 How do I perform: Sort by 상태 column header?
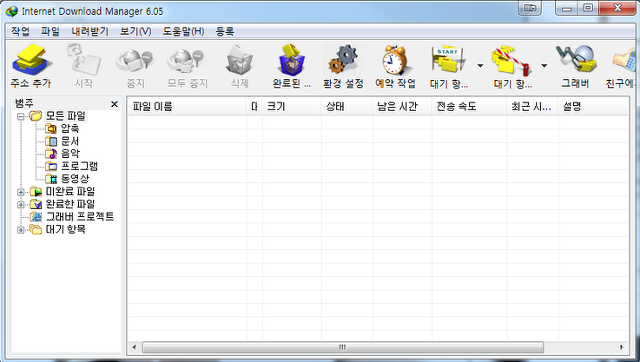tap(347, 107)
